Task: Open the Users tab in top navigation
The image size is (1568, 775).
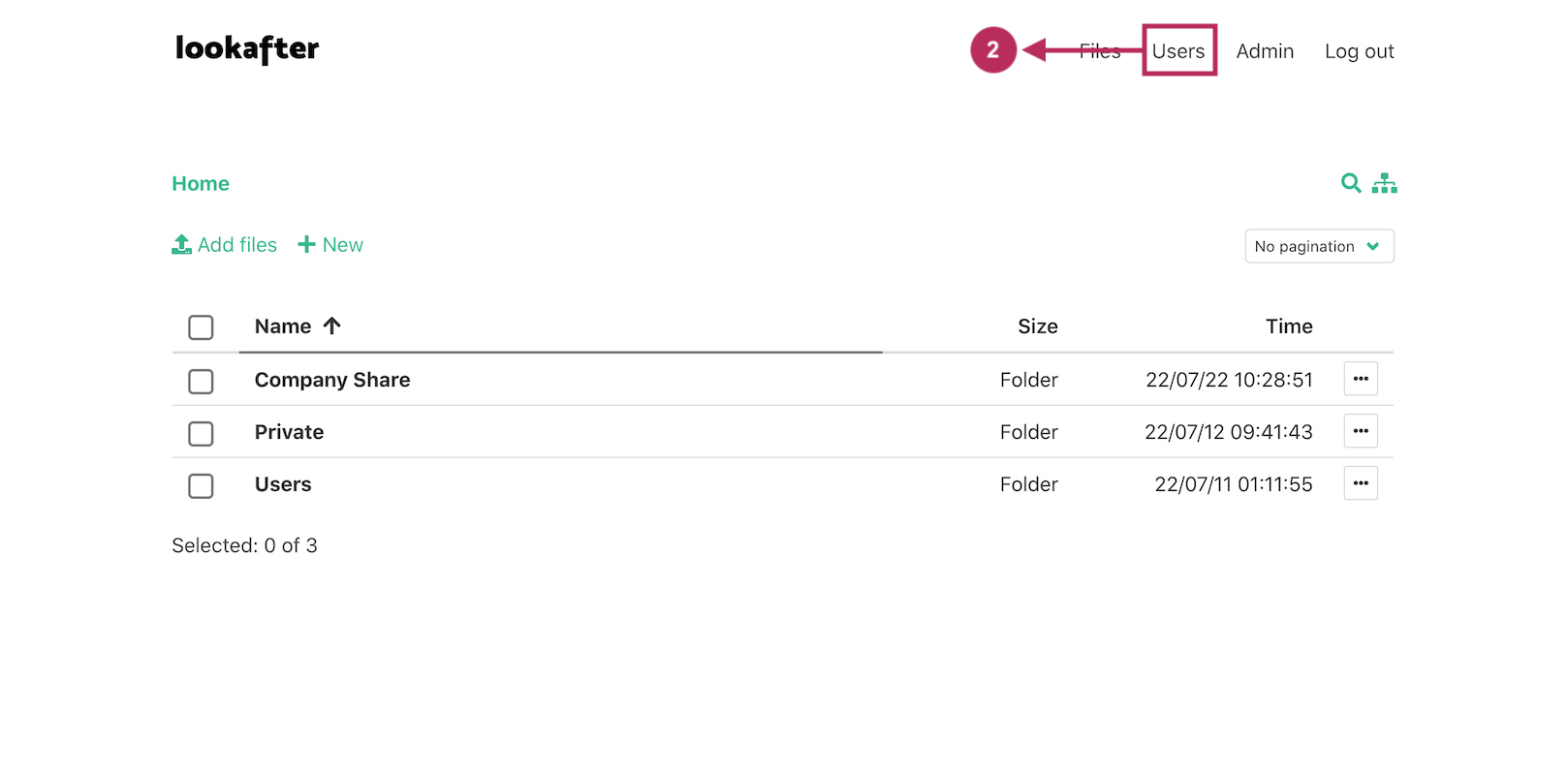Action: tap(1178, 51)
